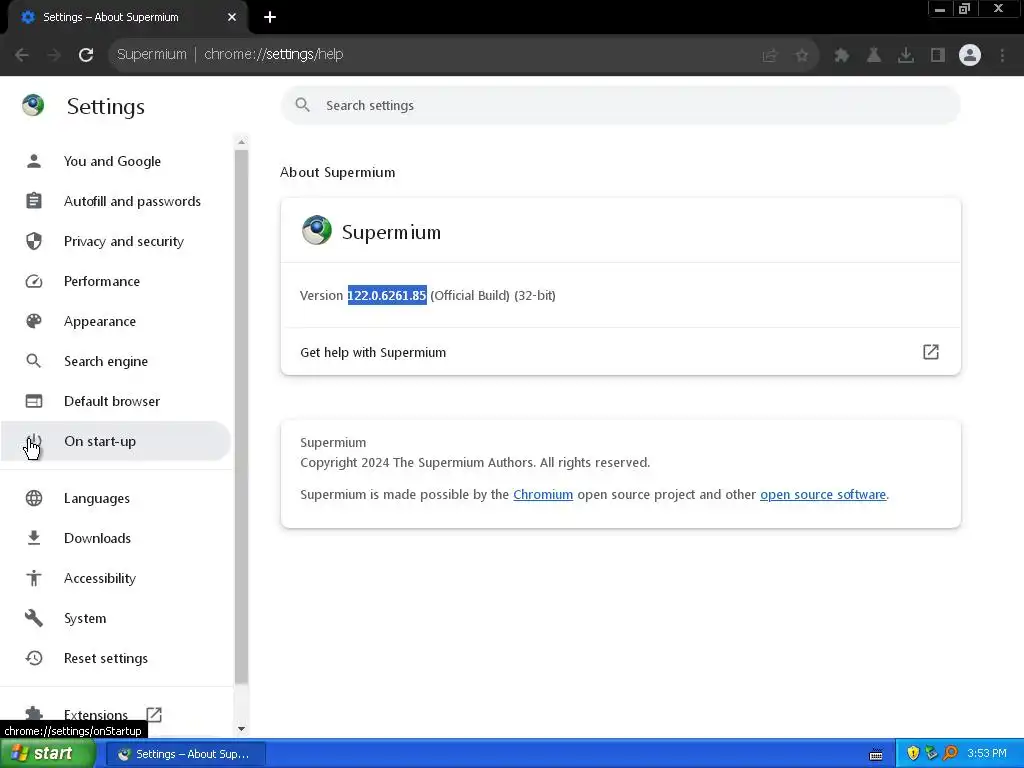Screen dimensions: 1024x768
Task: Open Accessibility settings section
Action: pyautogui.click(x=116, y=579)
